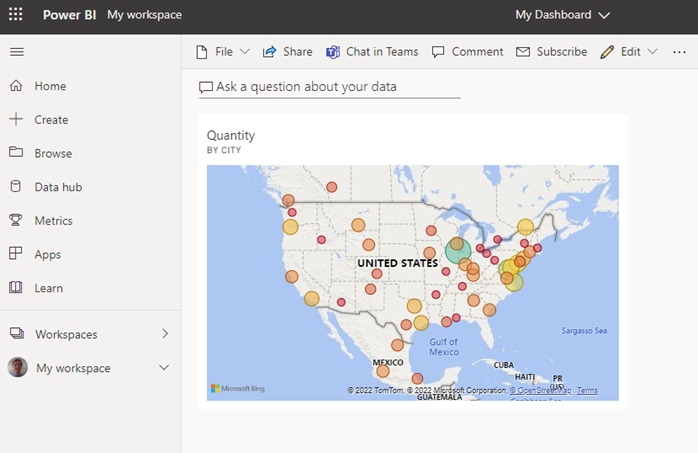Click the Metrics trophy icon
698x453 pixels.
point(16,220)
